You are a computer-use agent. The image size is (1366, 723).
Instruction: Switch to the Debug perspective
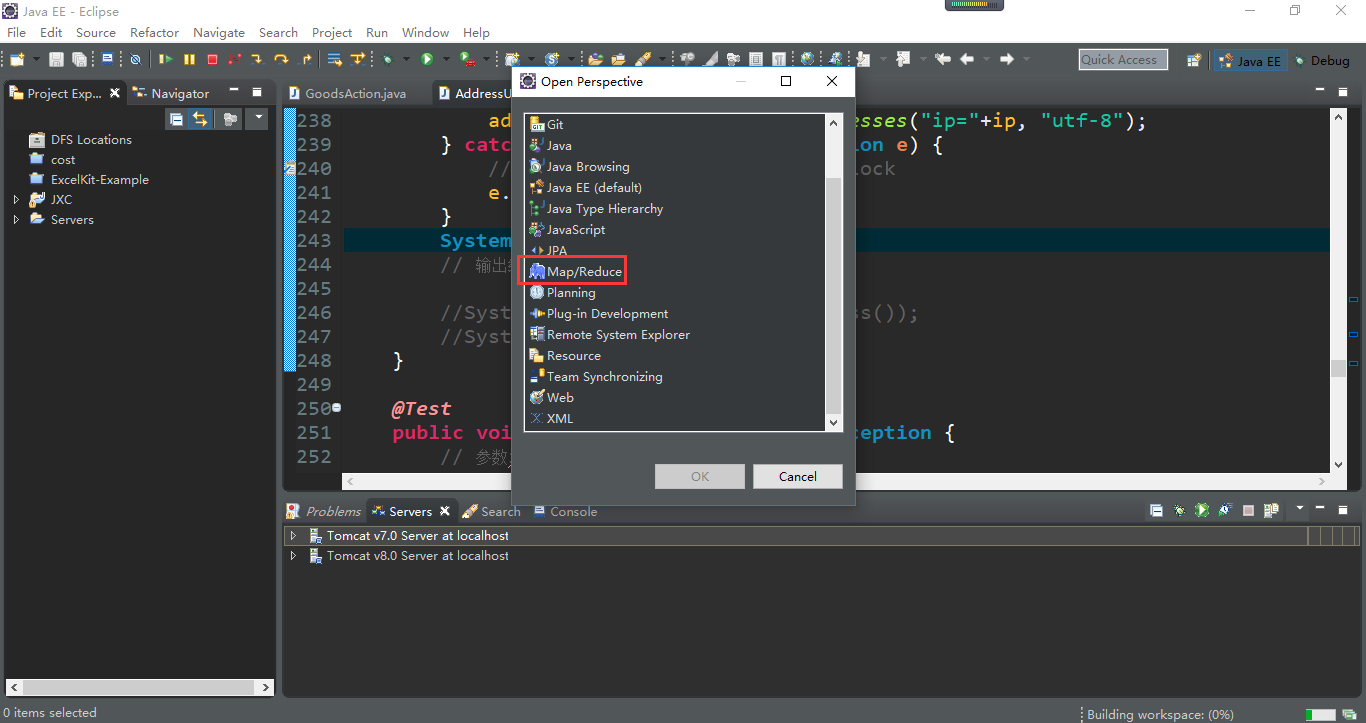click(1322, 61)
